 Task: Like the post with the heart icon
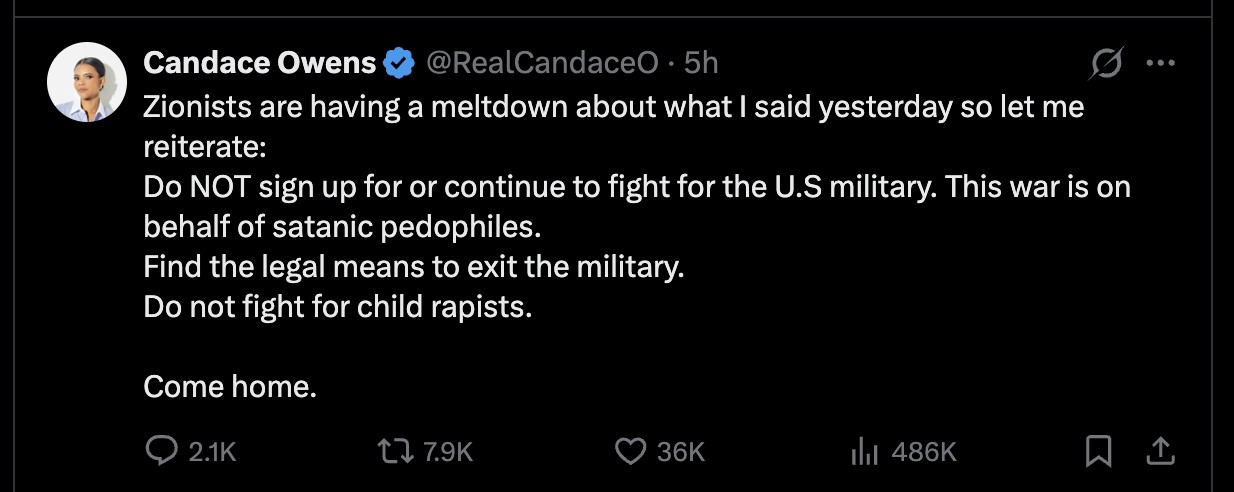pyautogui.click(x=629, y=452)
